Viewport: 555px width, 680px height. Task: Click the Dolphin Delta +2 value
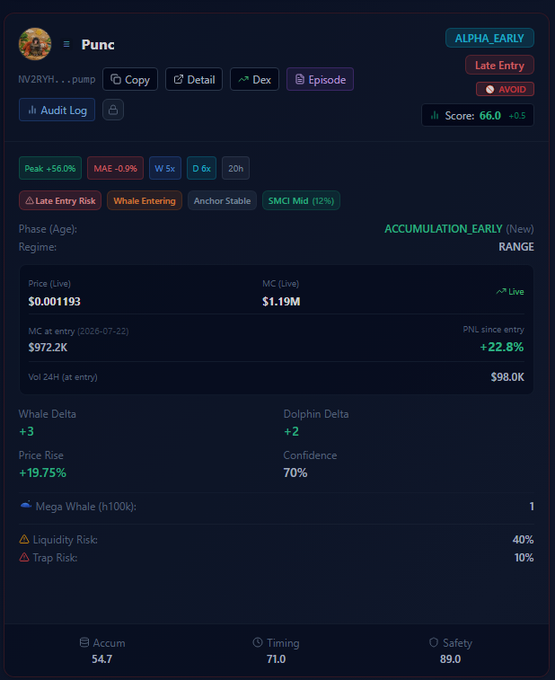[291, 432]
